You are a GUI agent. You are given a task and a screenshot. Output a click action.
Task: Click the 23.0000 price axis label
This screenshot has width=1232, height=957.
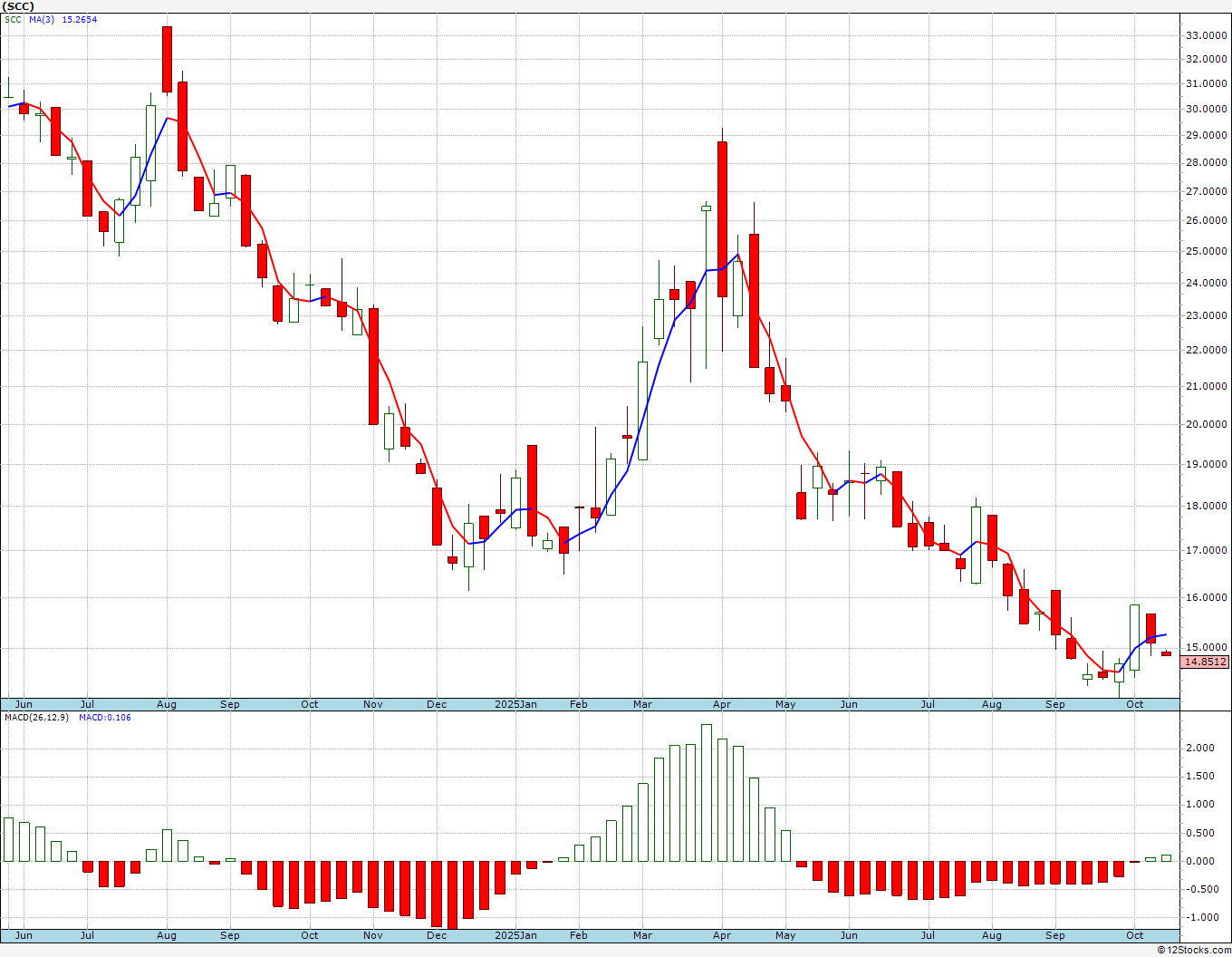(x=1206, y=315)
